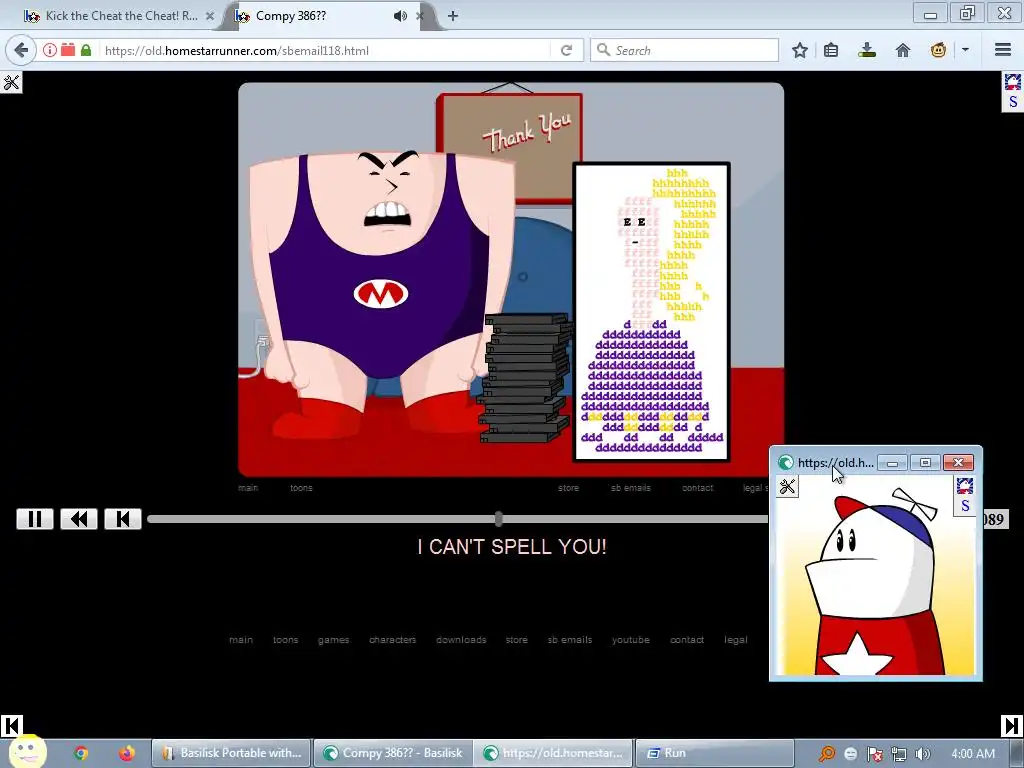Mute the Compy 386?? tab audio icon
The image size is (1024, 768).
point(400,16)
